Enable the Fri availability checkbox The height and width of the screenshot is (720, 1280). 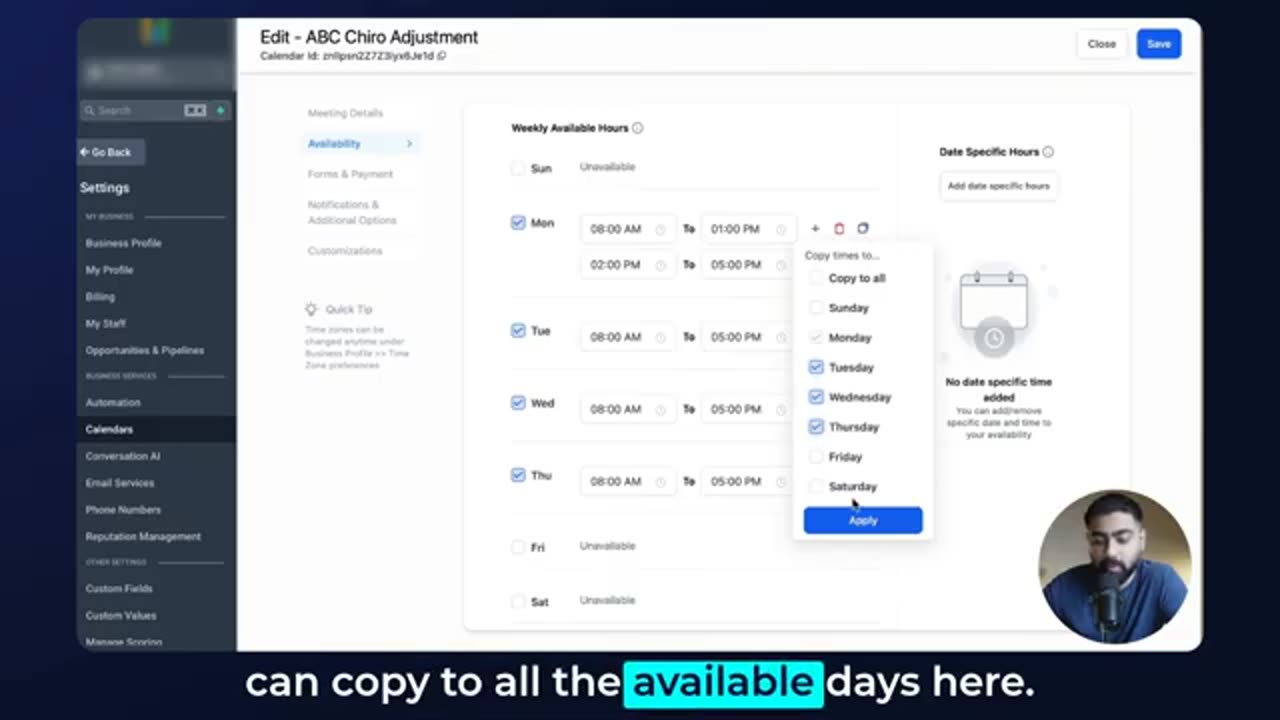click(518, 547)
